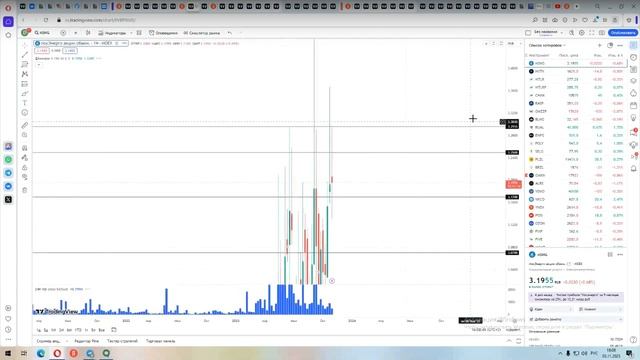Open the calendar icon in right sidebar
The height and width of the screenshot is (360, 640).
[x=633, y=106]
